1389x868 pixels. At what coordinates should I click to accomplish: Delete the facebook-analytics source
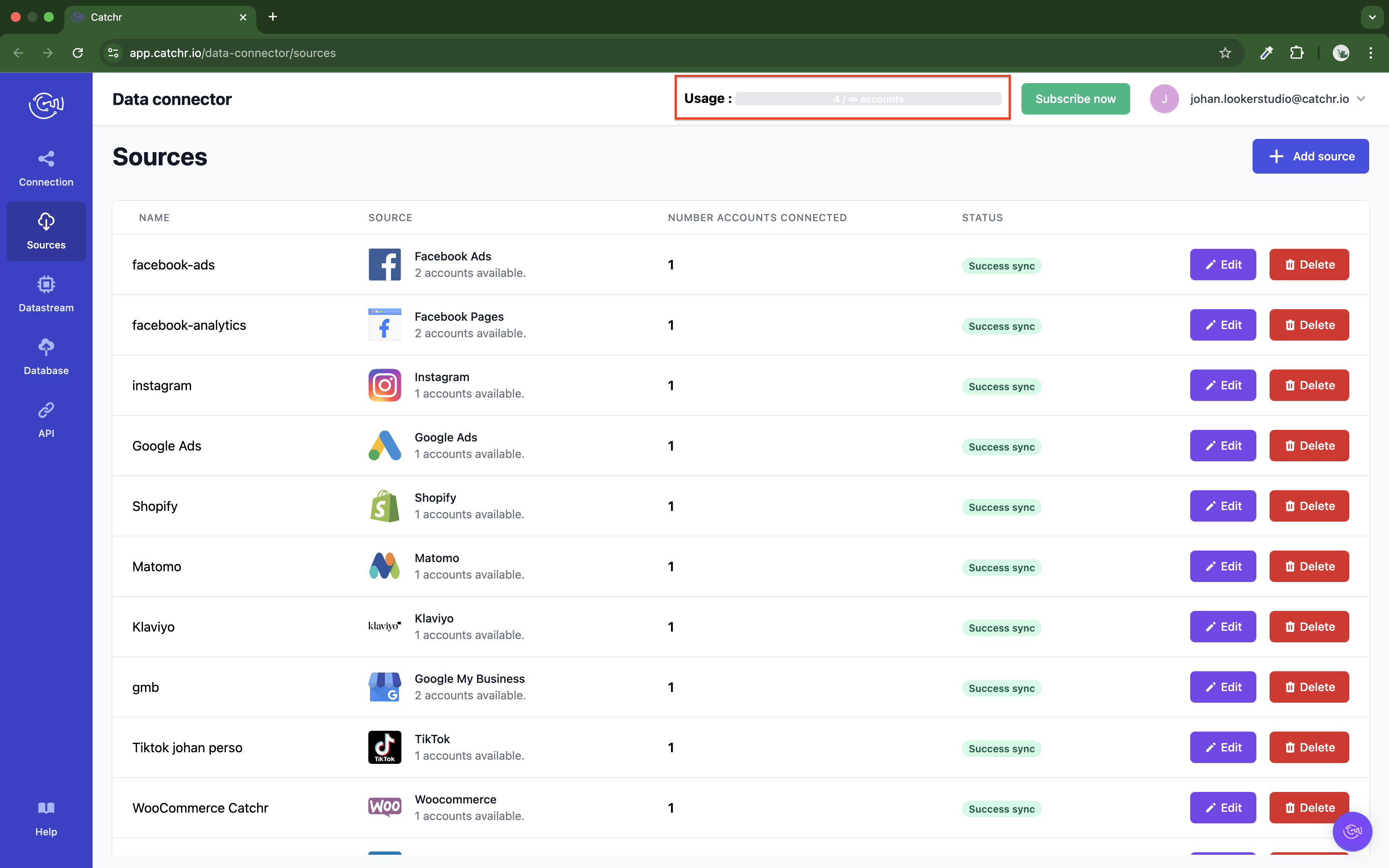click(x=1309, y=325)
